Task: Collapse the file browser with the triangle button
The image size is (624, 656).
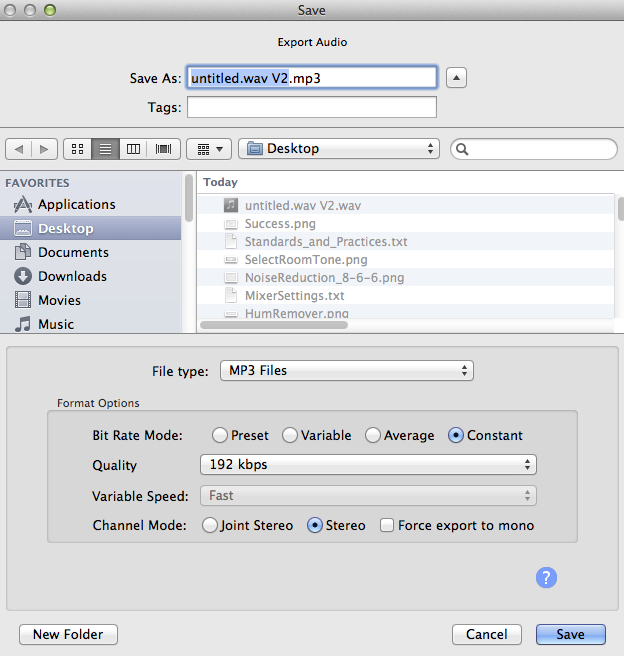Action: click(456, 78)
